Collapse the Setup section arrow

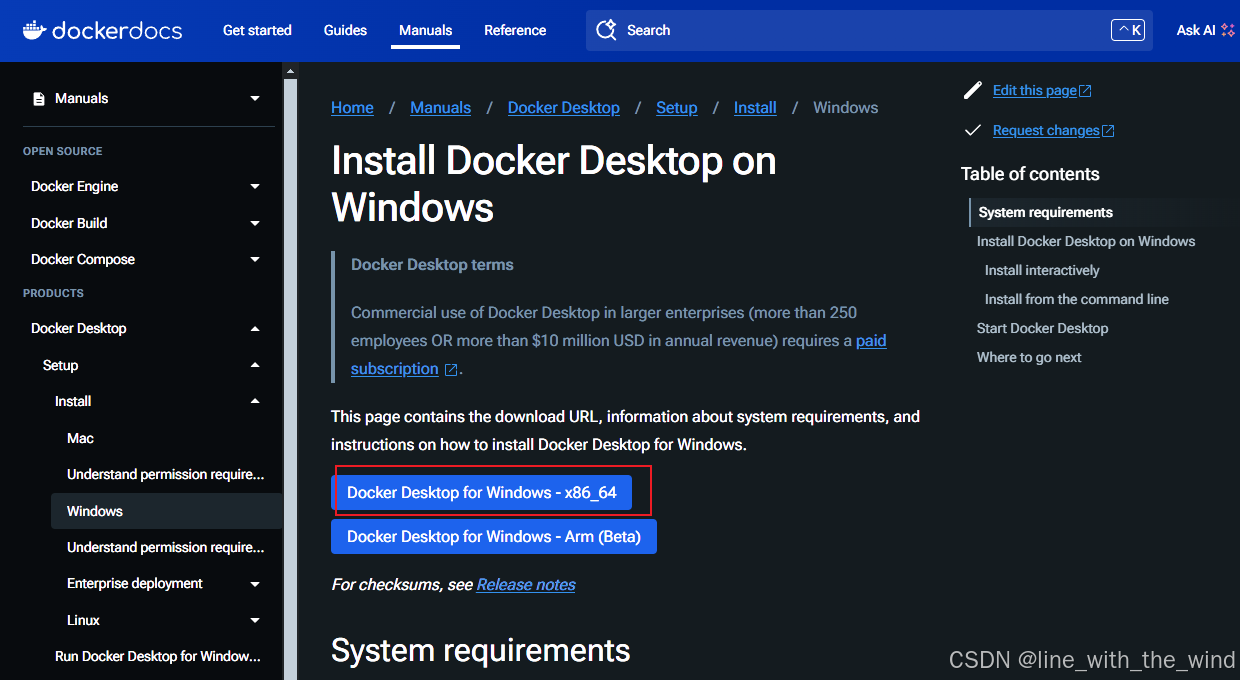tap(255, 365)
